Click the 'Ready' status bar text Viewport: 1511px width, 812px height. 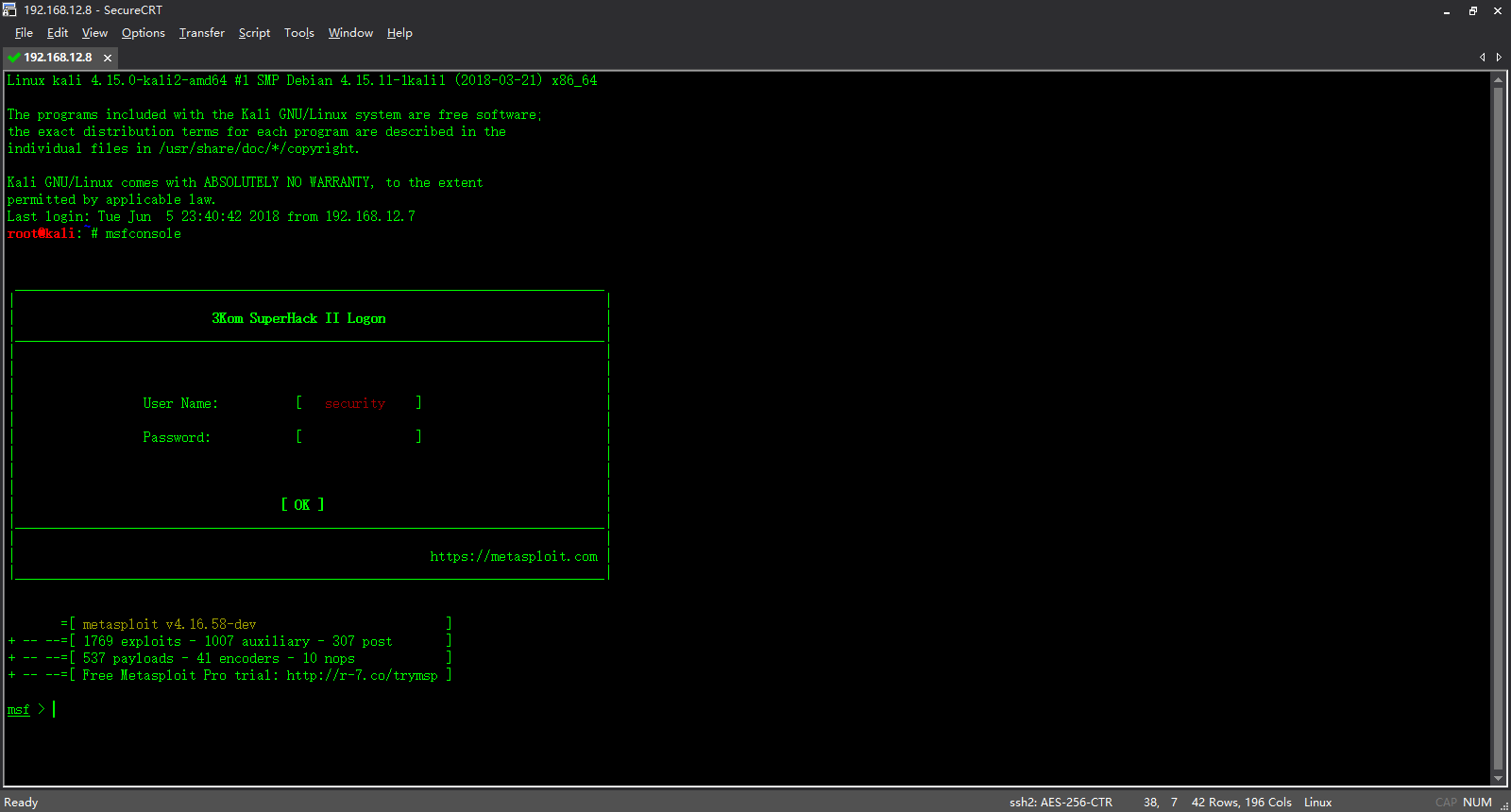point(21,803)
